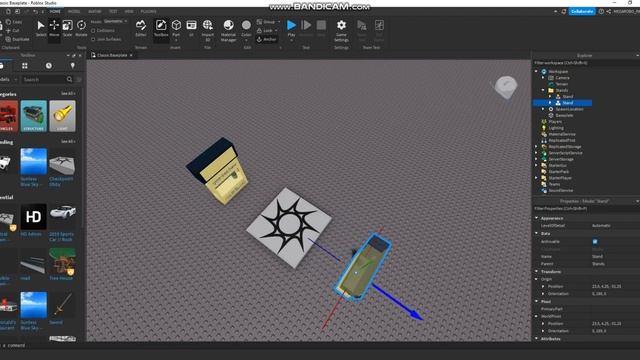Click the Group button

[x=267, y=22]
